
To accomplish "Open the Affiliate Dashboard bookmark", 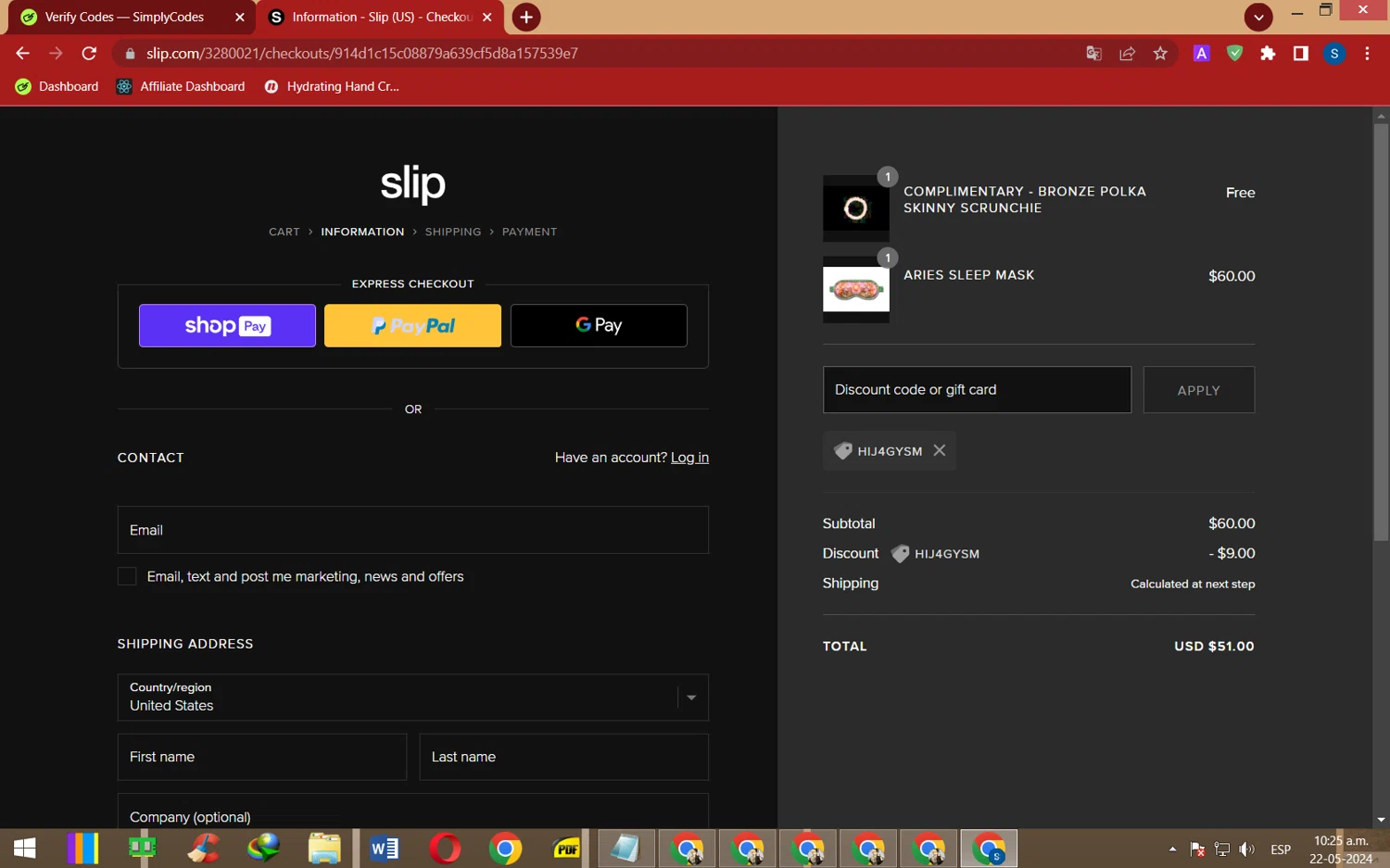I will point(181,86).
